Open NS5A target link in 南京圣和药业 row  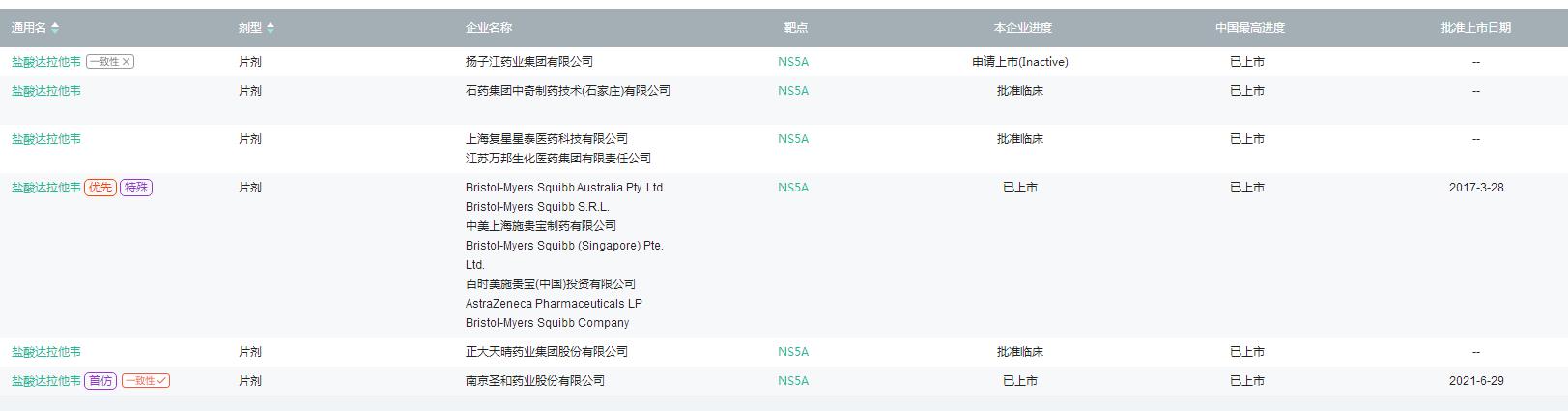pyautogui.click(x=792, y=381)
